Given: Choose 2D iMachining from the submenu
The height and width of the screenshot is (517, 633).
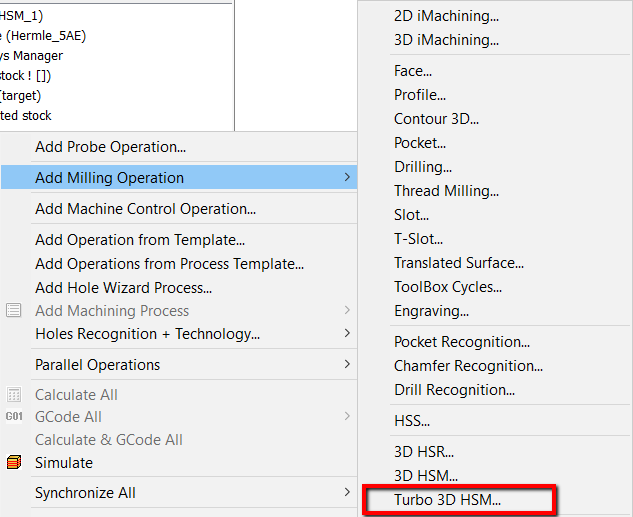Looking at the screenshot, I should [x=446, y=16].
